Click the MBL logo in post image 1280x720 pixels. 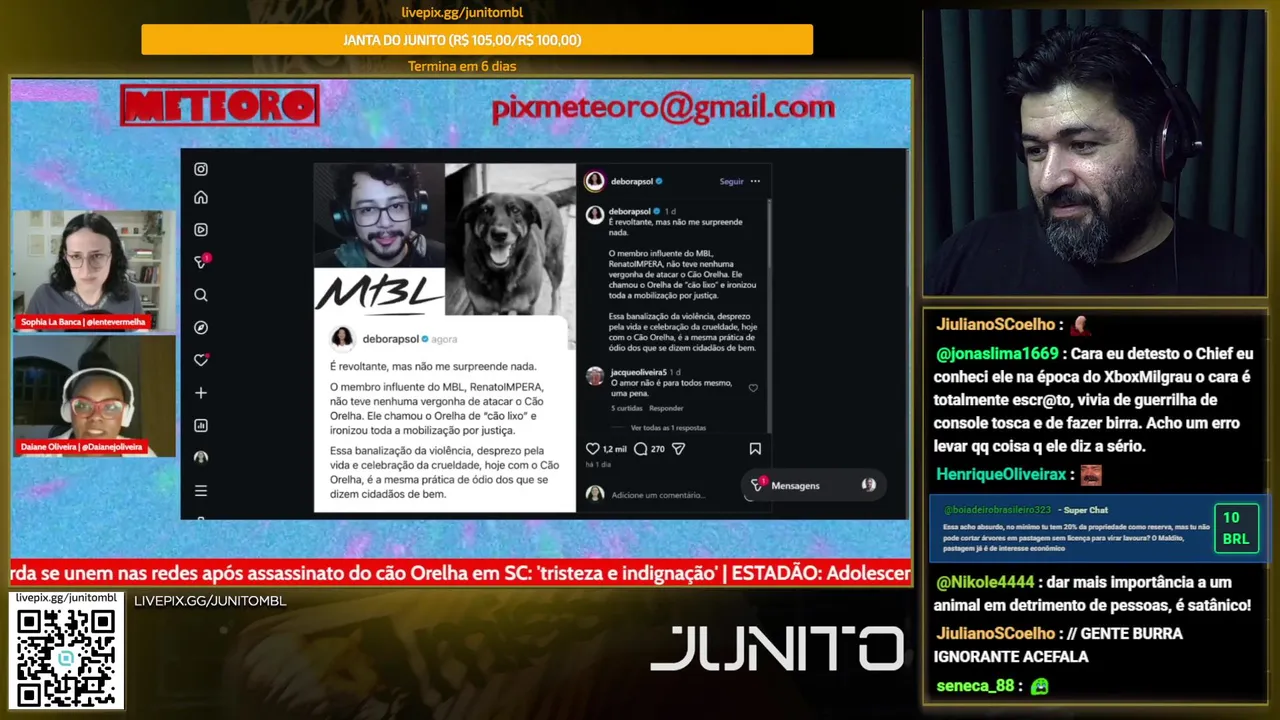click(379, 291)
